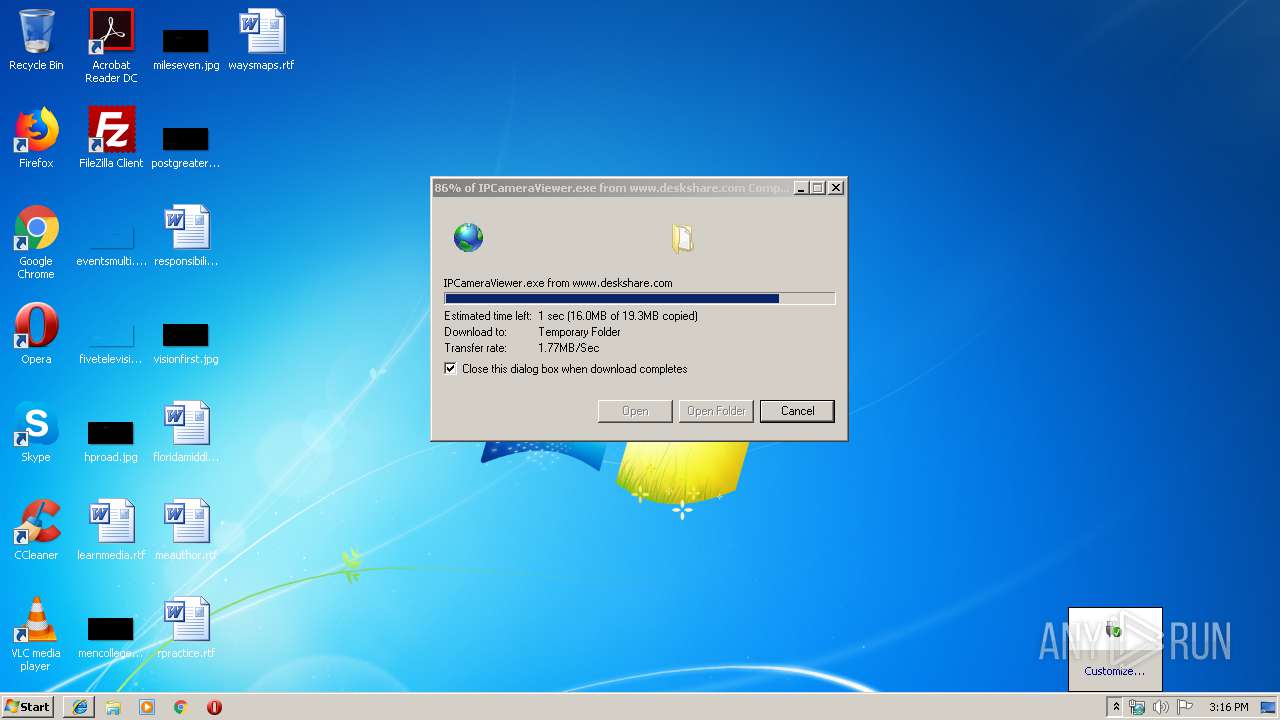Open Internet Explorer in taskbar
The image size is (1280, 720).
pos(80,707)
